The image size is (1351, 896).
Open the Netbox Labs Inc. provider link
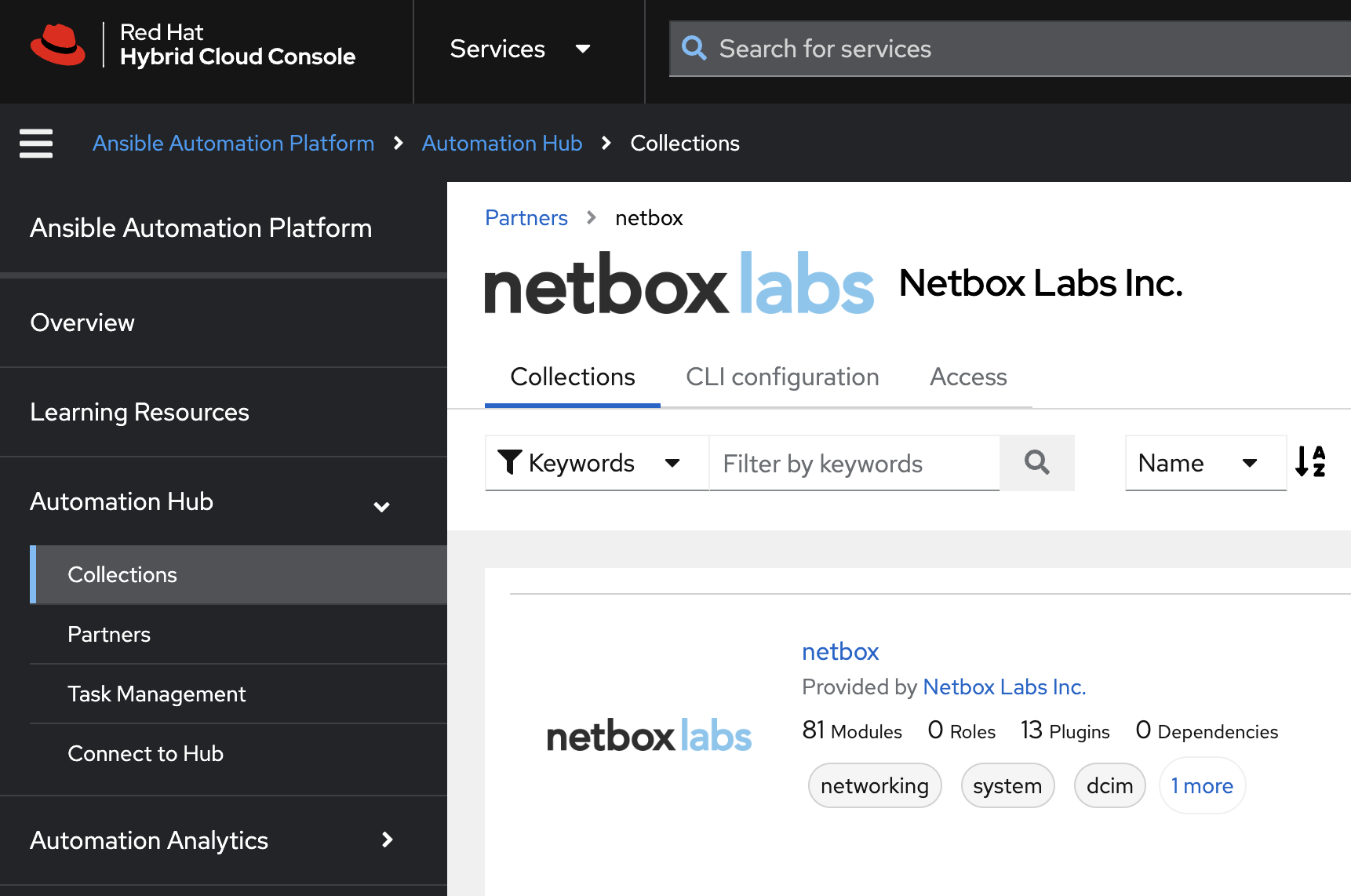1004,687
